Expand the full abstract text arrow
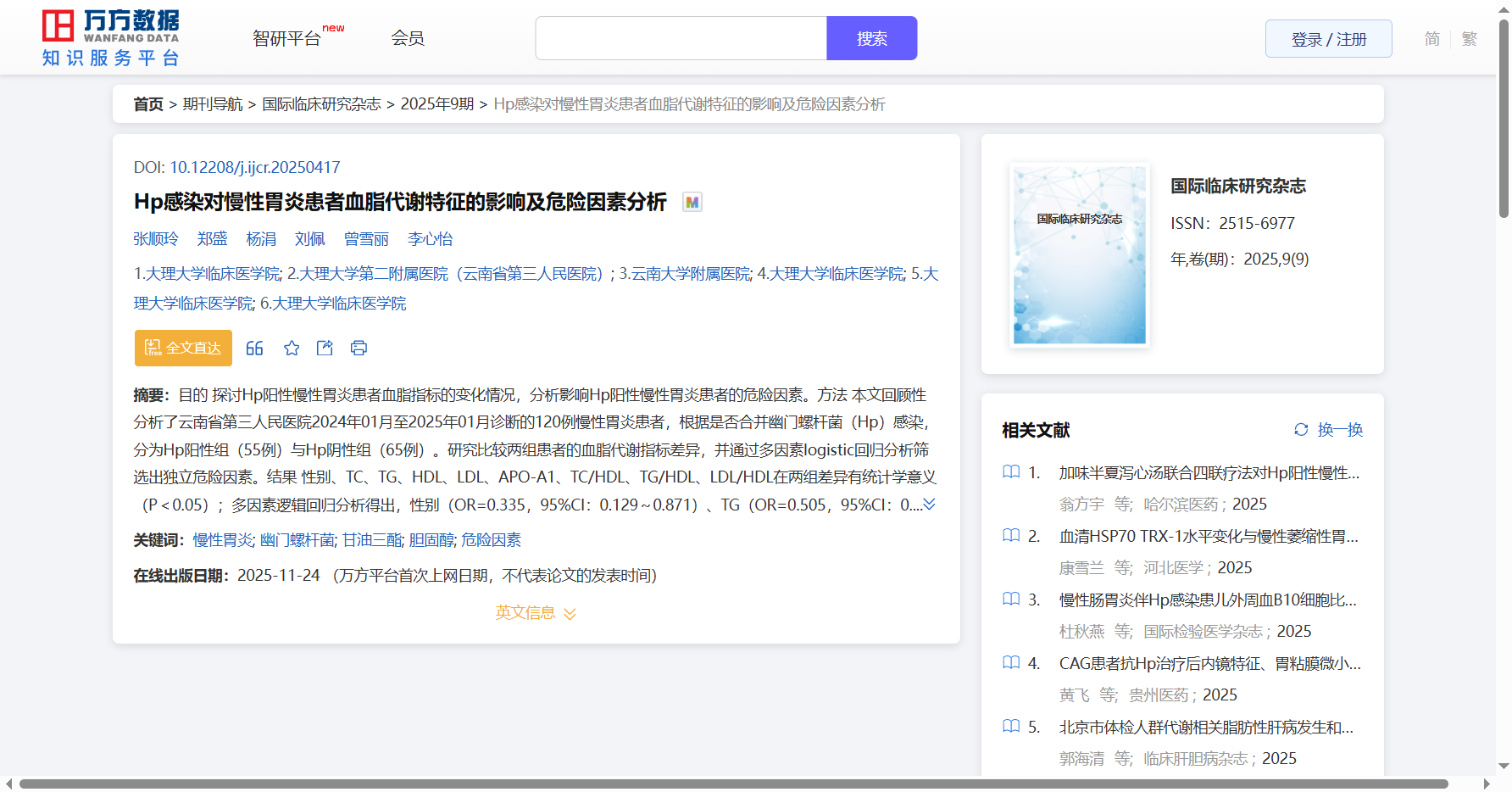Image resolution: width=1512 pixels, height=792 pixels. pos(930,505)
